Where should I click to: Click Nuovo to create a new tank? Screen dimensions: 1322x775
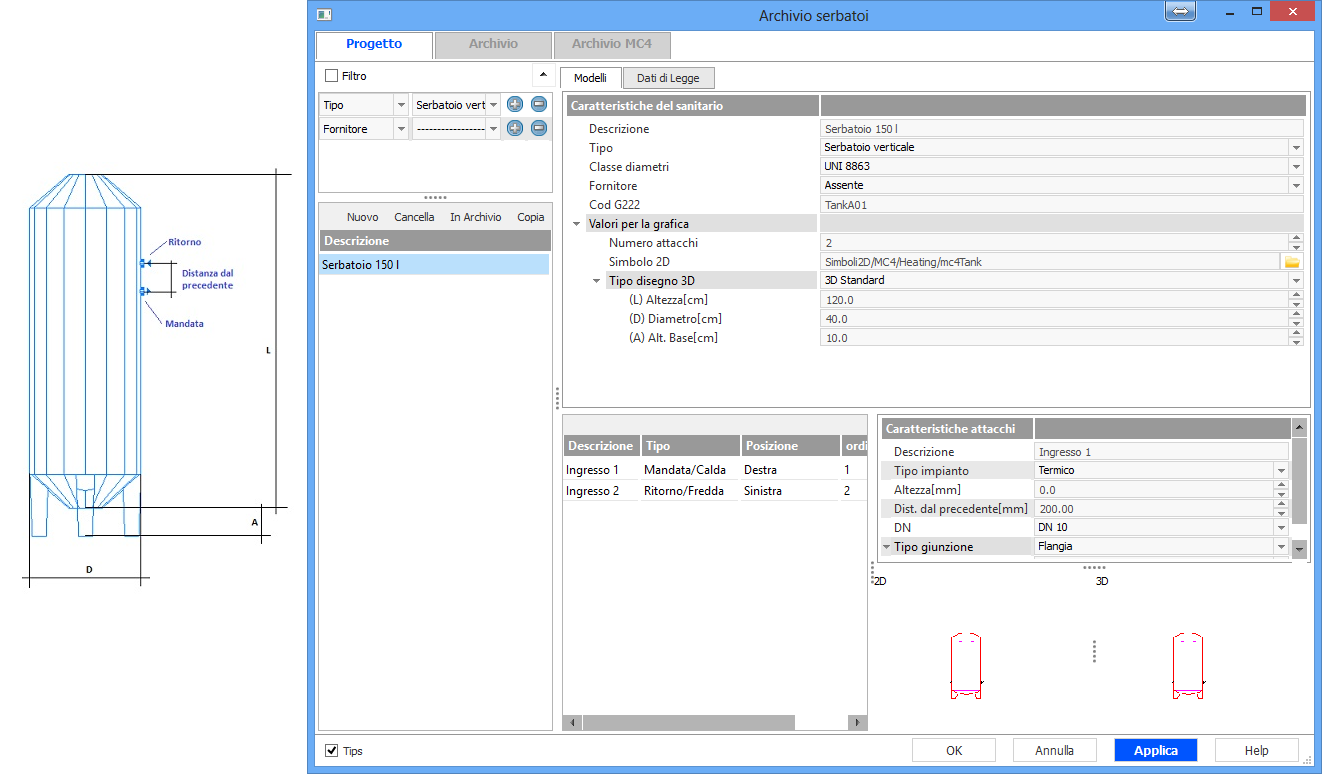(x=362, y=217)
